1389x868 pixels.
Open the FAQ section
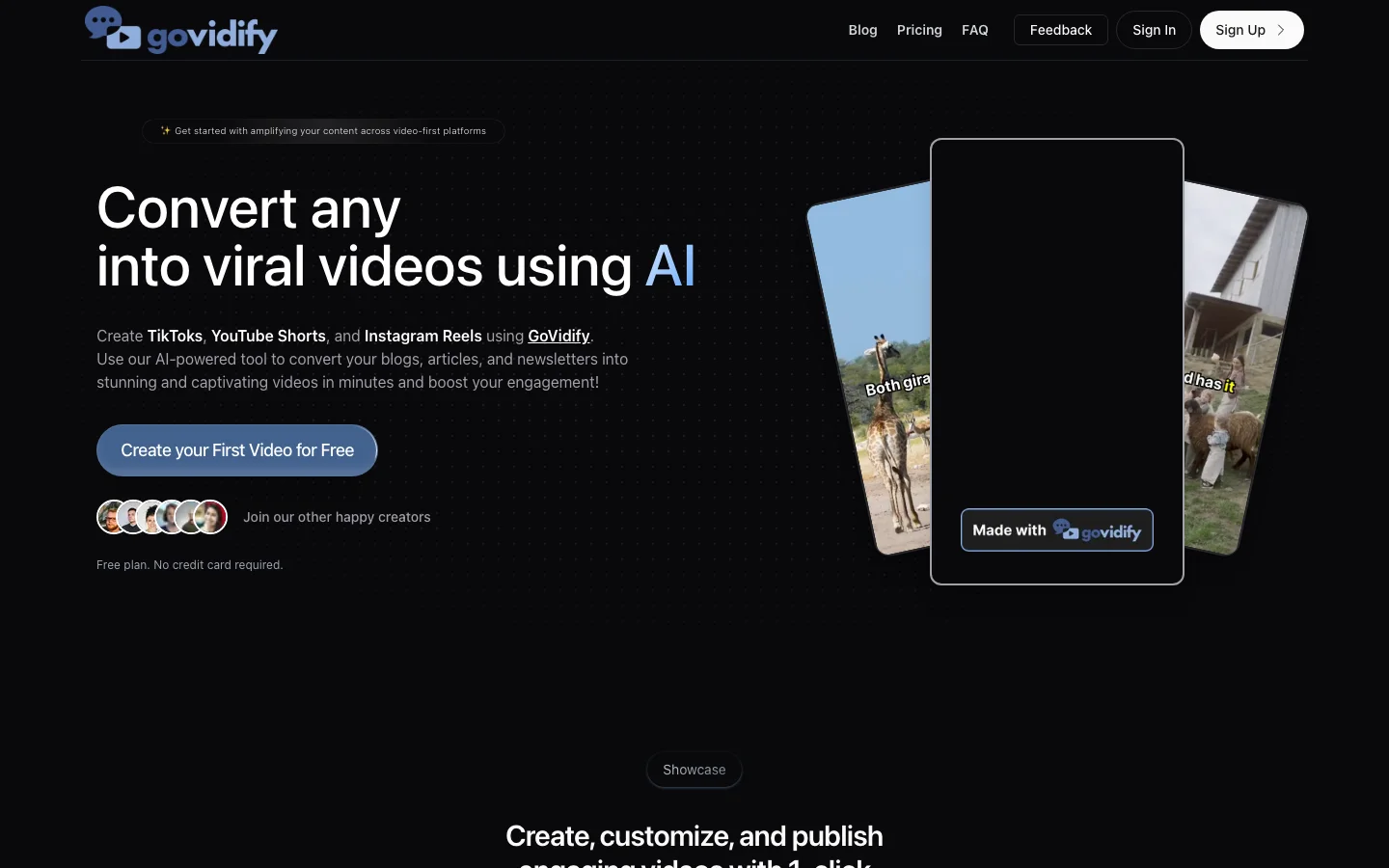point(975,30)
